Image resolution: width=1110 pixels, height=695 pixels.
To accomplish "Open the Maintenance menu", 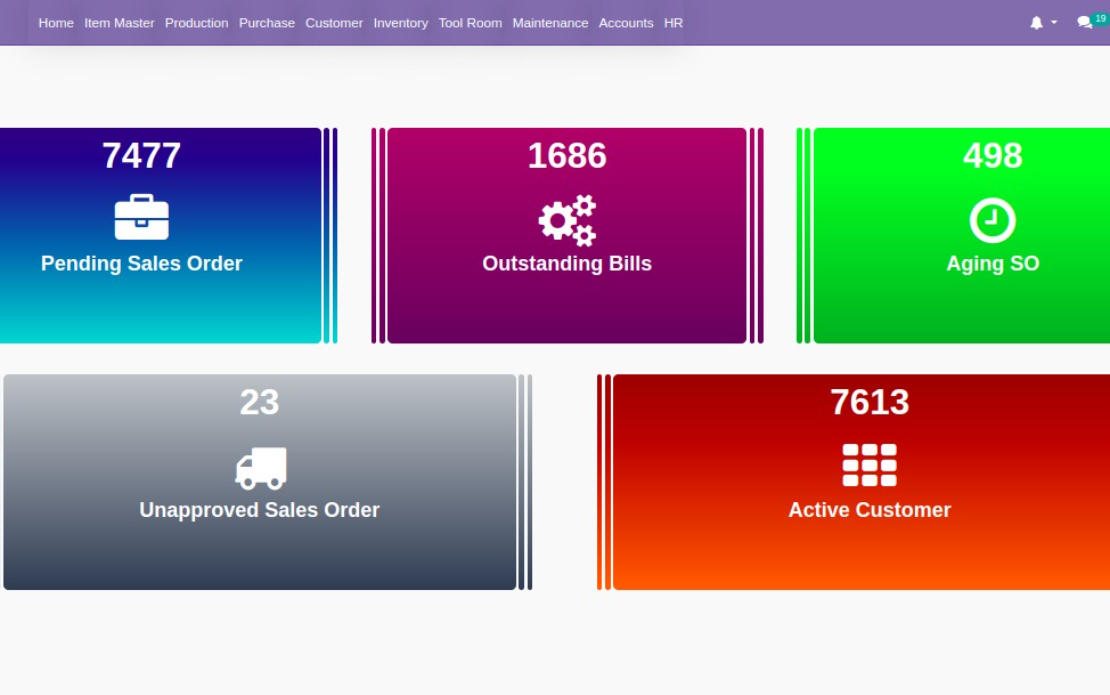I will pyautogui.click(x=550, y=23).
